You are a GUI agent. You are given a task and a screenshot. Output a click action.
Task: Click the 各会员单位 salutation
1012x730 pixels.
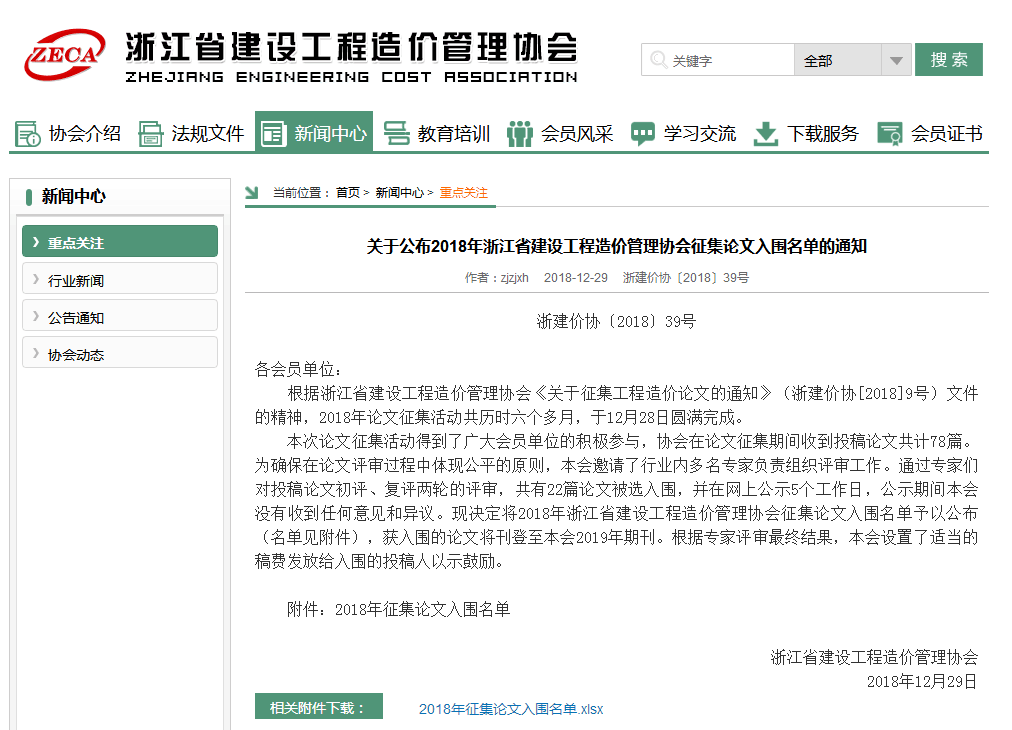point(298,369)
